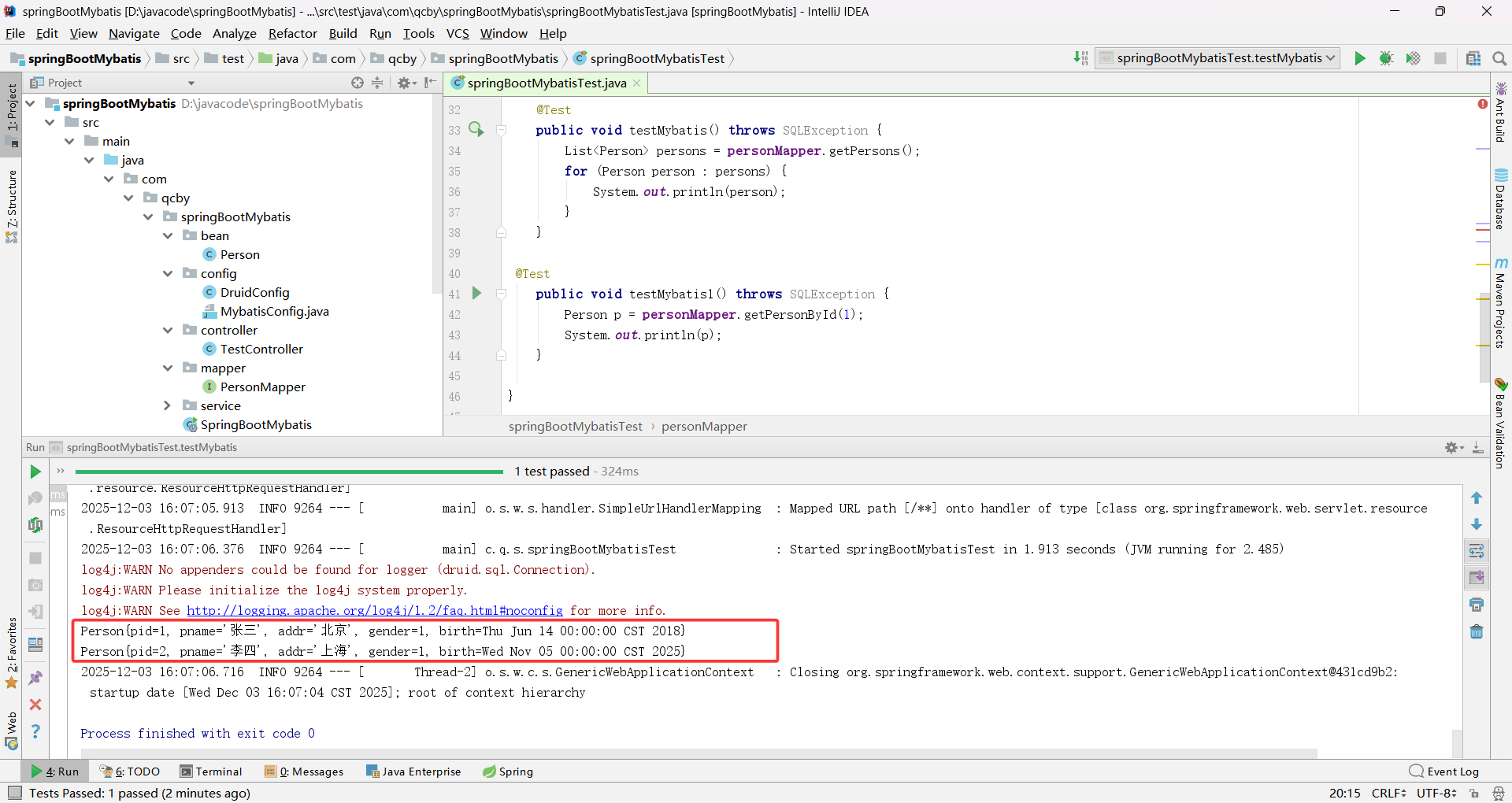Screen dimensions: 1512x803
Task: Start debugging with the green bug icon
Action: pyautogui.click(x=1387, y=58)
